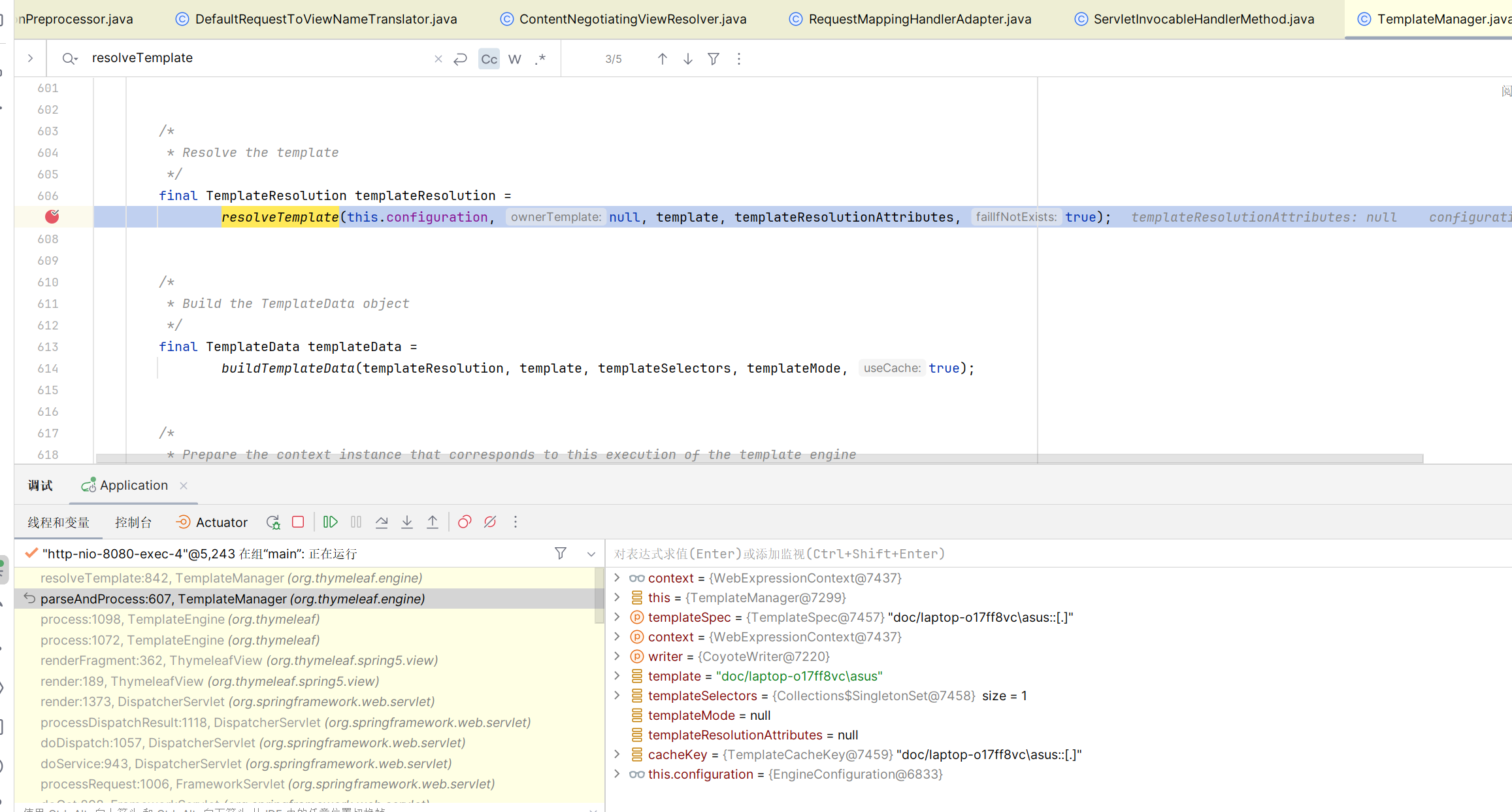
Task: Open the 线程和变量 tab
Action: (x=58, y=522)
